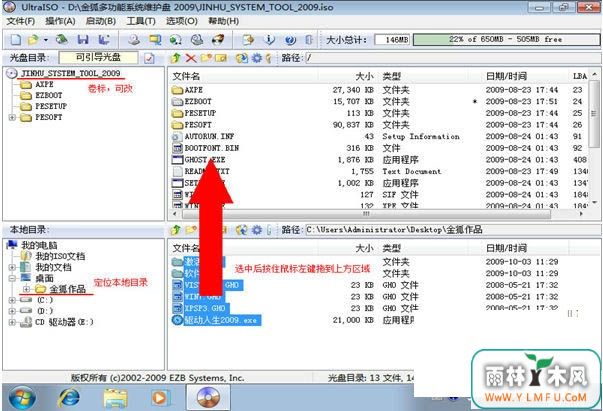Click the Windows Start orb

click(x=22, y=397)
